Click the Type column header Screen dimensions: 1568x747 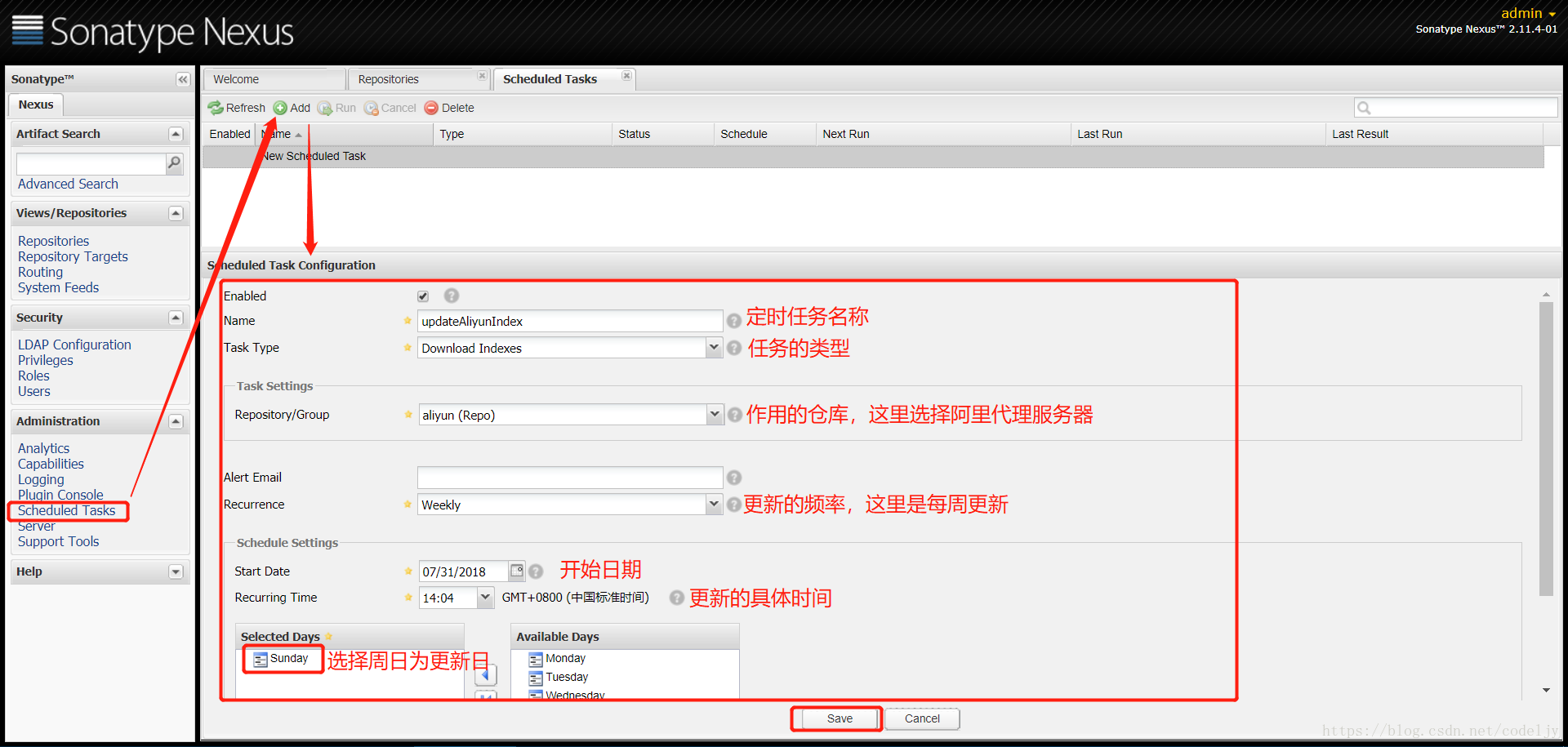(x=523, y=134)
